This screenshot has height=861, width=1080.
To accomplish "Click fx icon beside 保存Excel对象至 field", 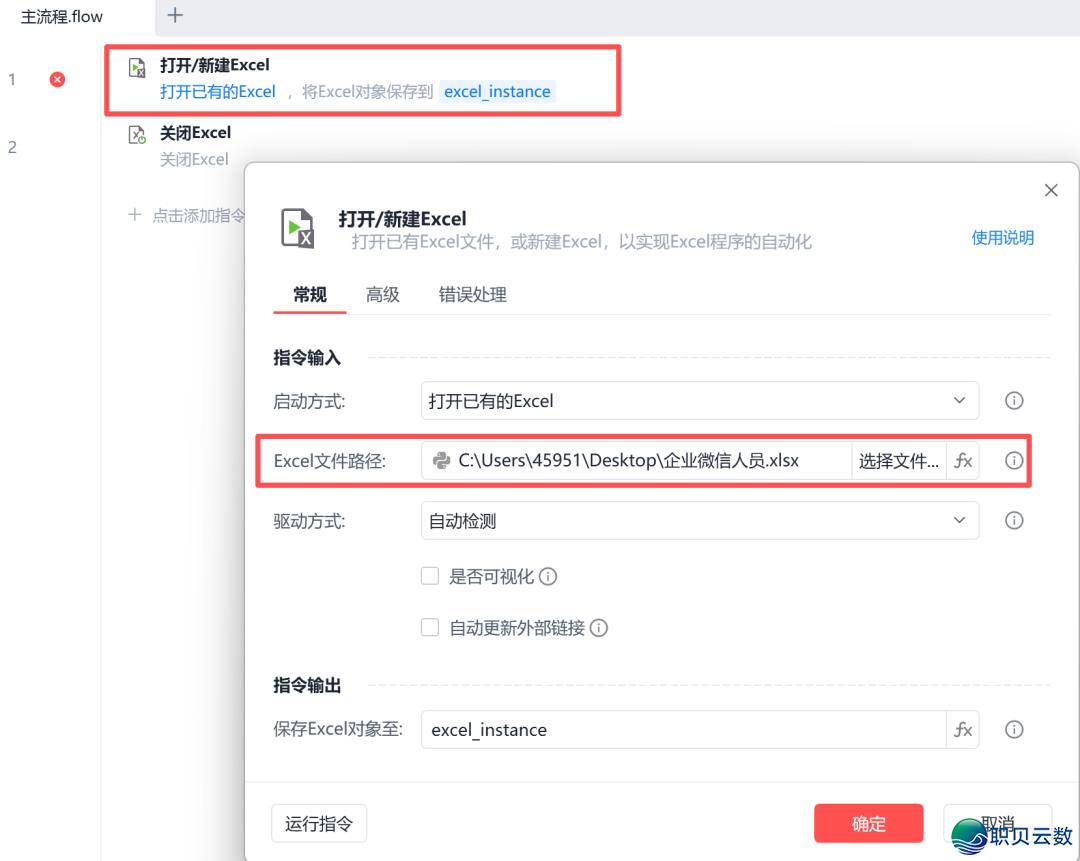I will click(x=962, y=729).
